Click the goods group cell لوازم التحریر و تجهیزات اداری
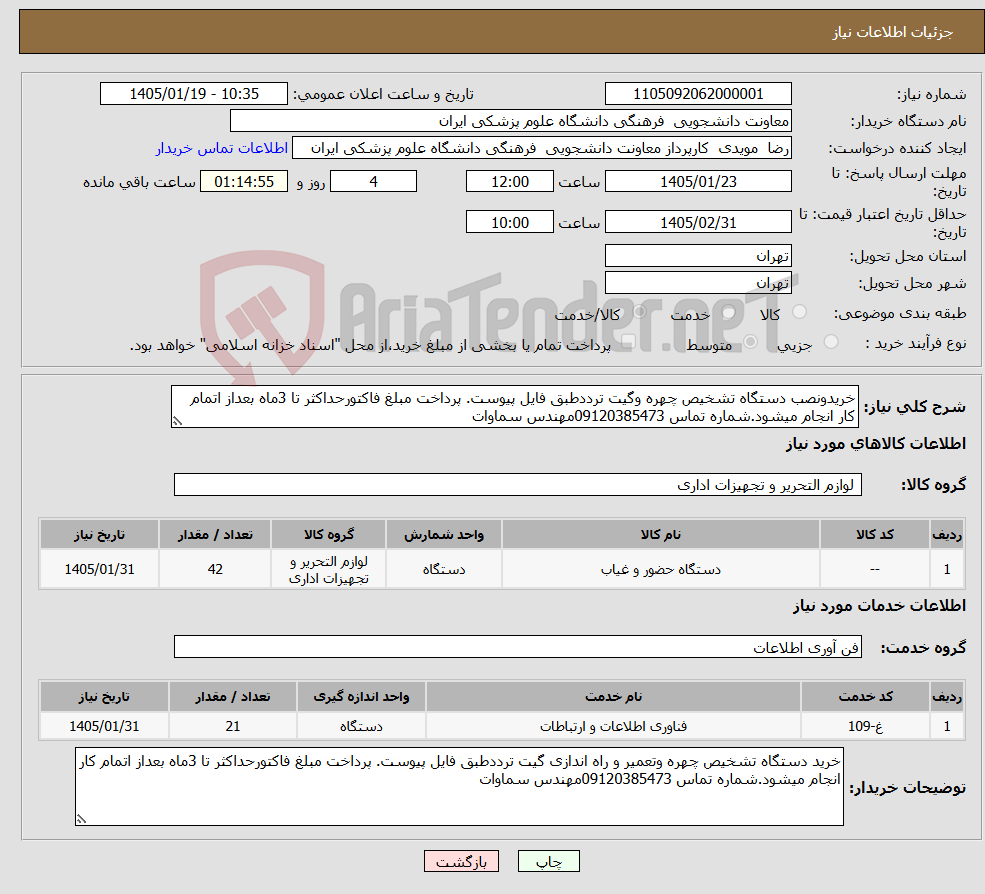Screen dimensions: 985x894 coord(329,569)
